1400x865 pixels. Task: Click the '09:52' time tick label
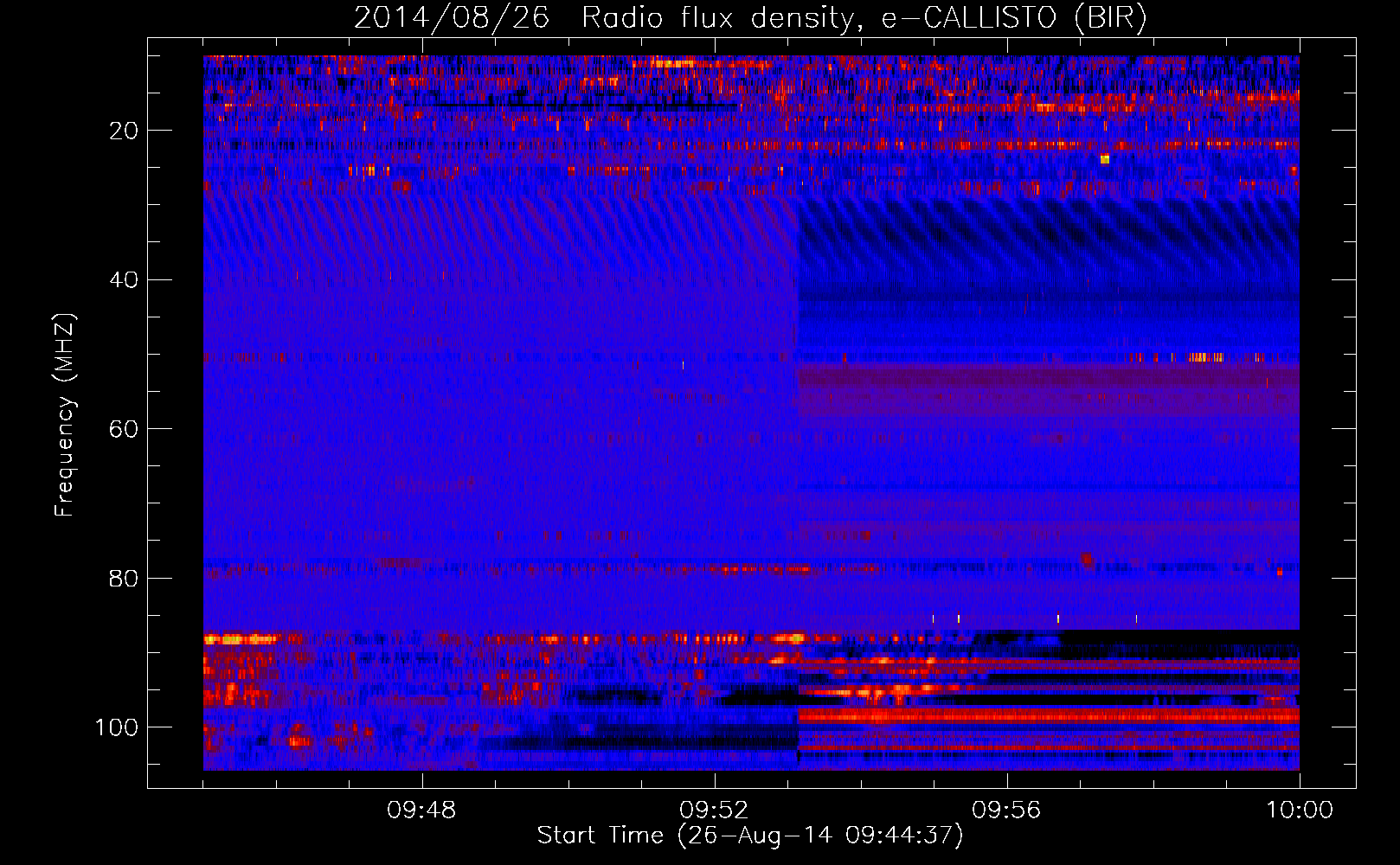tap(714, 811)
